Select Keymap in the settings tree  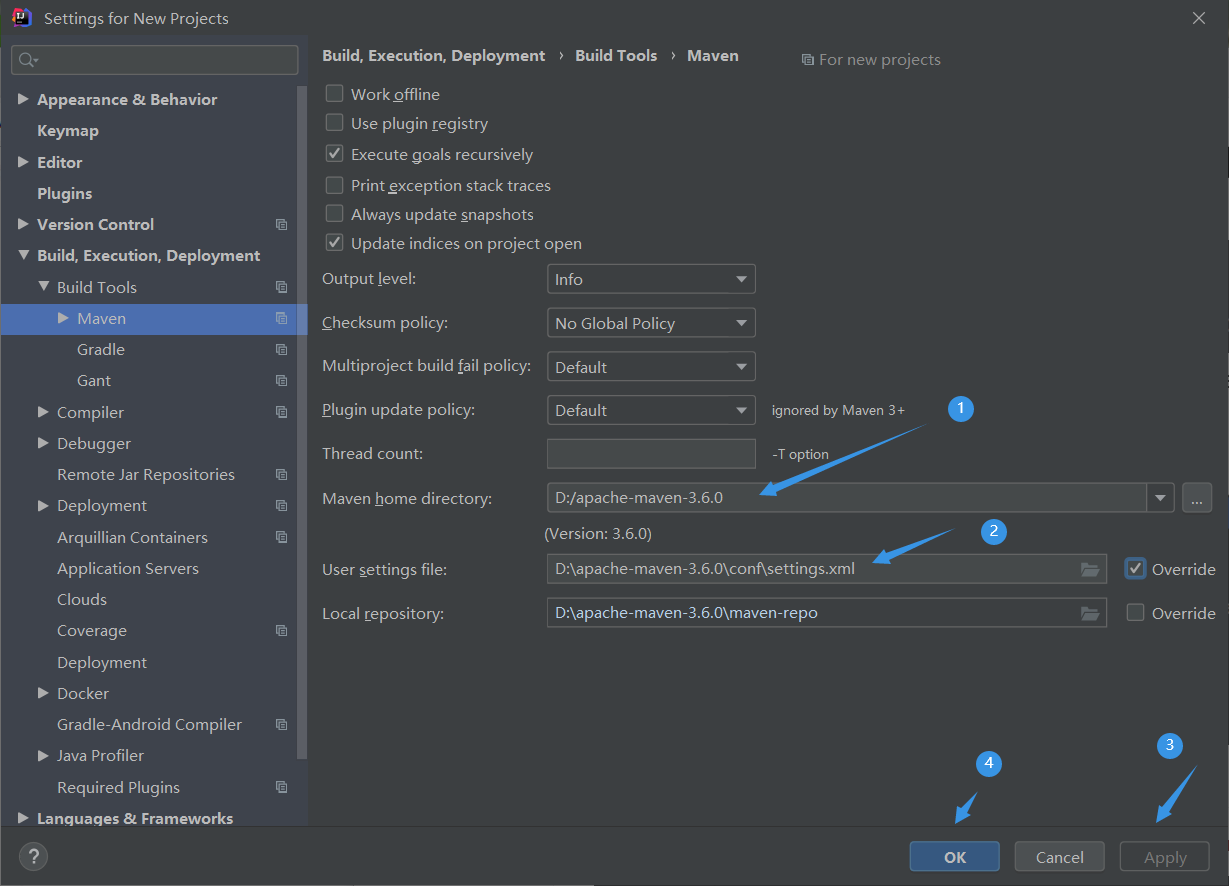[68, 131]
